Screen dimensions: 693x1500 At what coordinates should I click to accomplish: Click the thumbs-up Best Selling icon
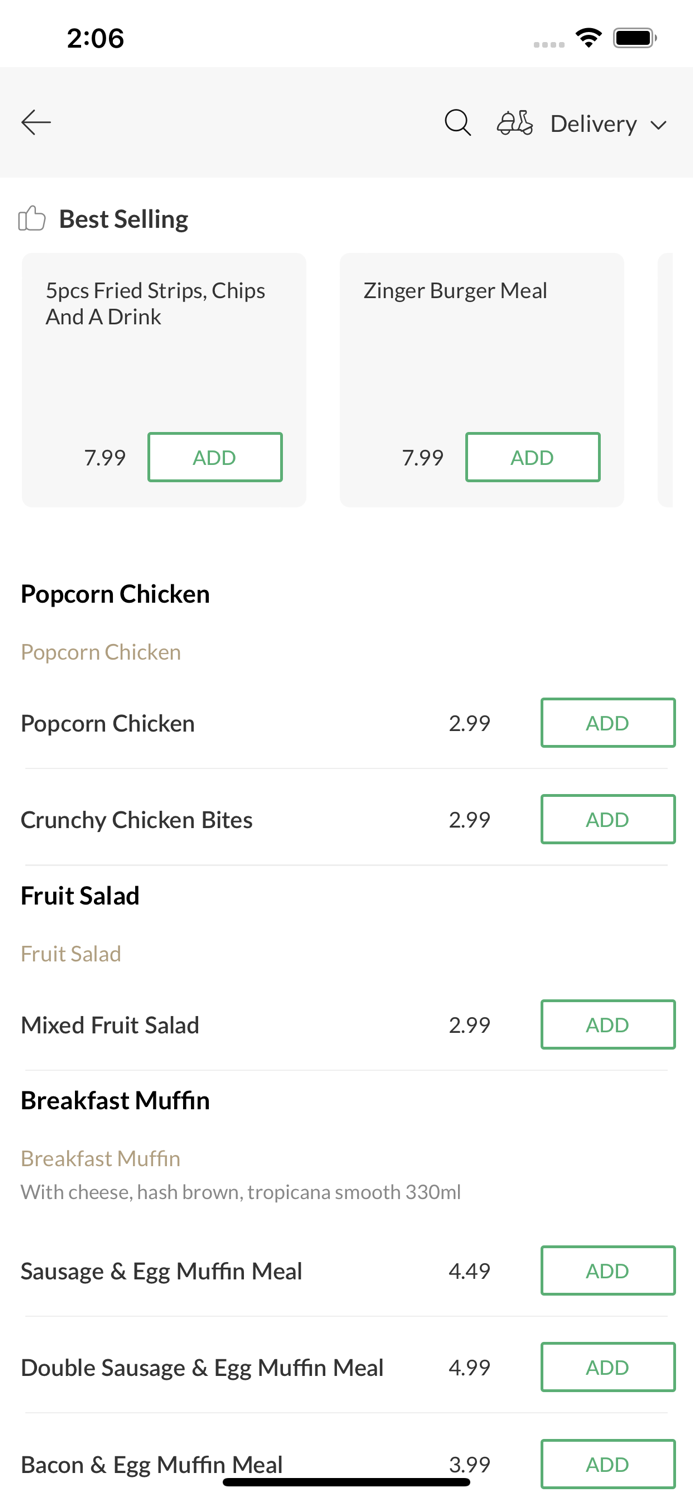pyautogui.click(x=31, y=218)
